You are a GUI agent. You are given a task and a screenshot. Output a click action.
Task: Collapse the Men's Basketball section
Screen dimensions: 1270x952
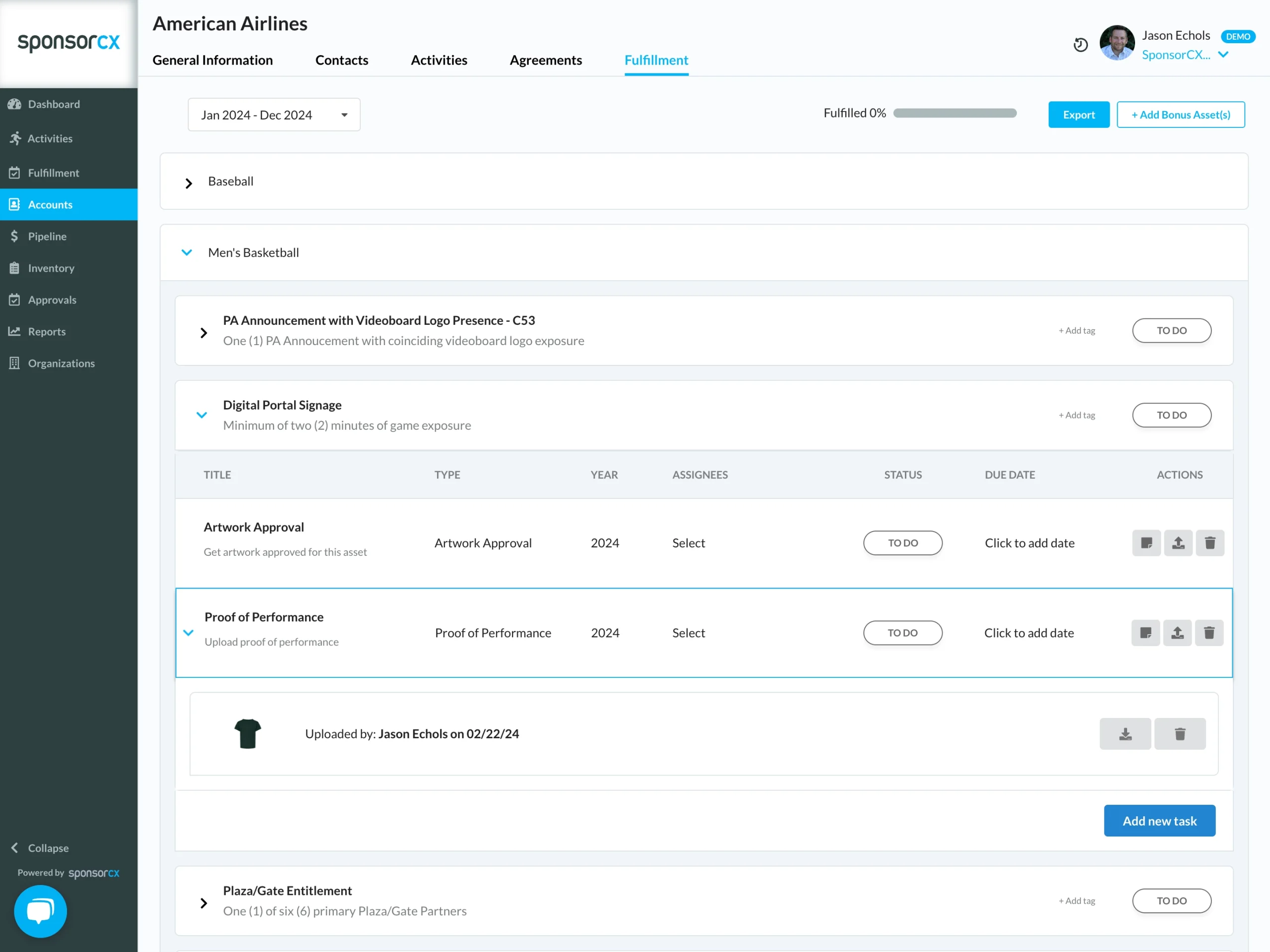[187, 252]
